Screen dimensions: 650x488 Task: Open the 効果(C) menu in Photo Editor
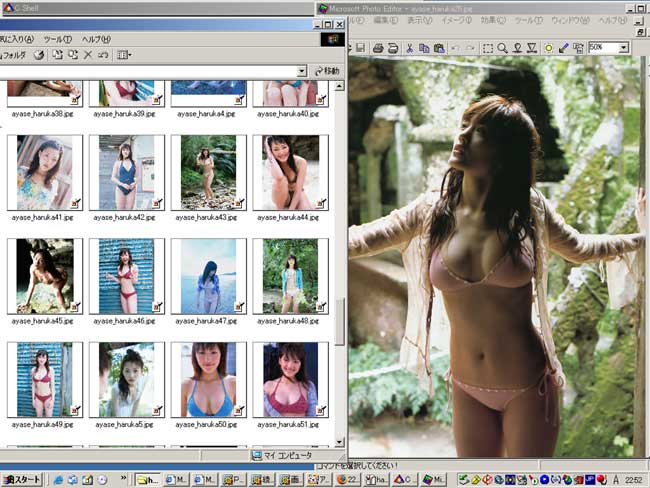[493, 20]
